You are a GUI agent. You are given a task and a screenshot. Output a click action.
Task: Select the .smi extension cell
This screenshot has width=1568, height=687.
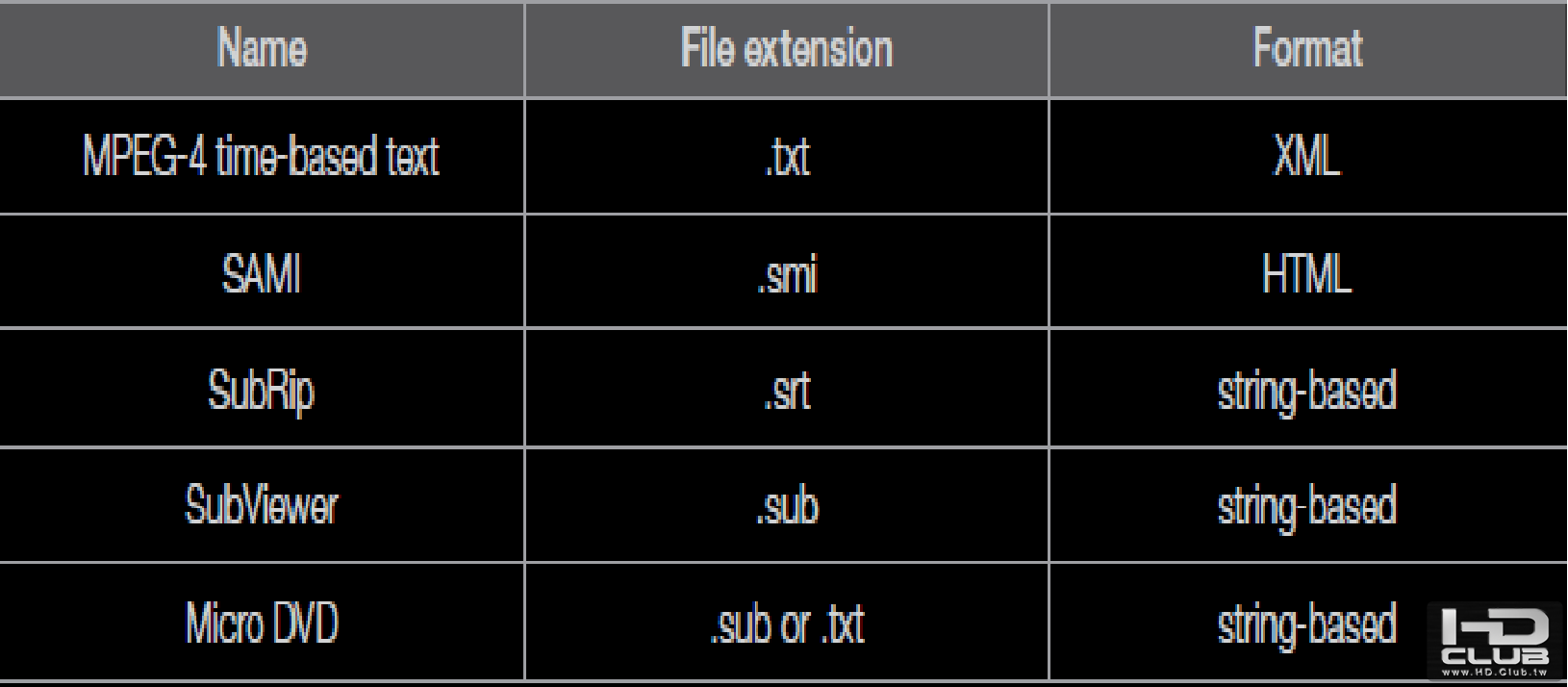point(786,273)
